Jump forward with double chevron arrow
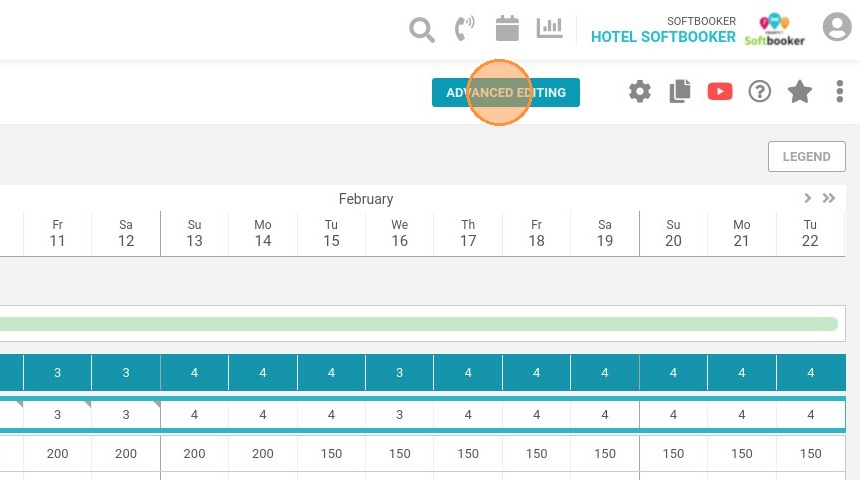This screenshot has height=480, width=860. click(829, 198)
